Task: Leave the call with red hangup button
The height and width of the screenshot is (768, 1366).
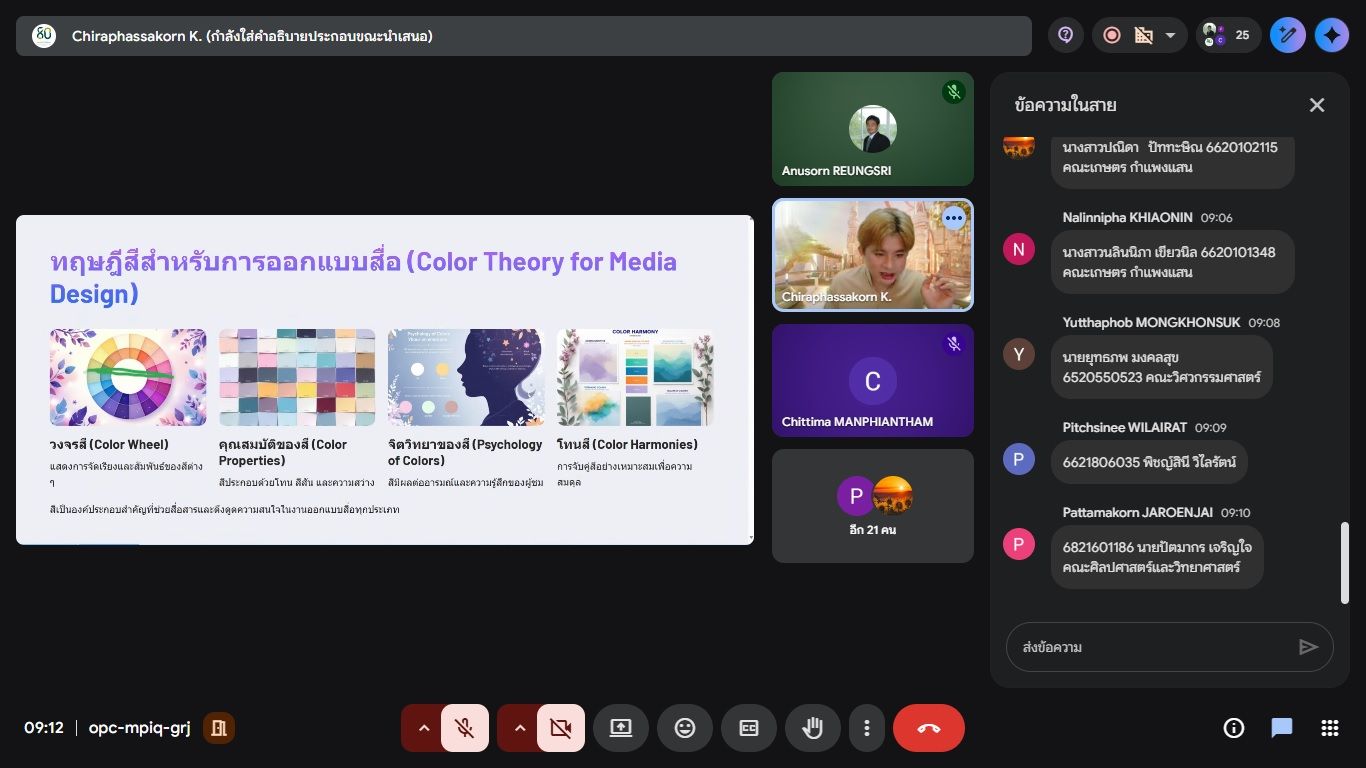Action: [x=928, y=728]
